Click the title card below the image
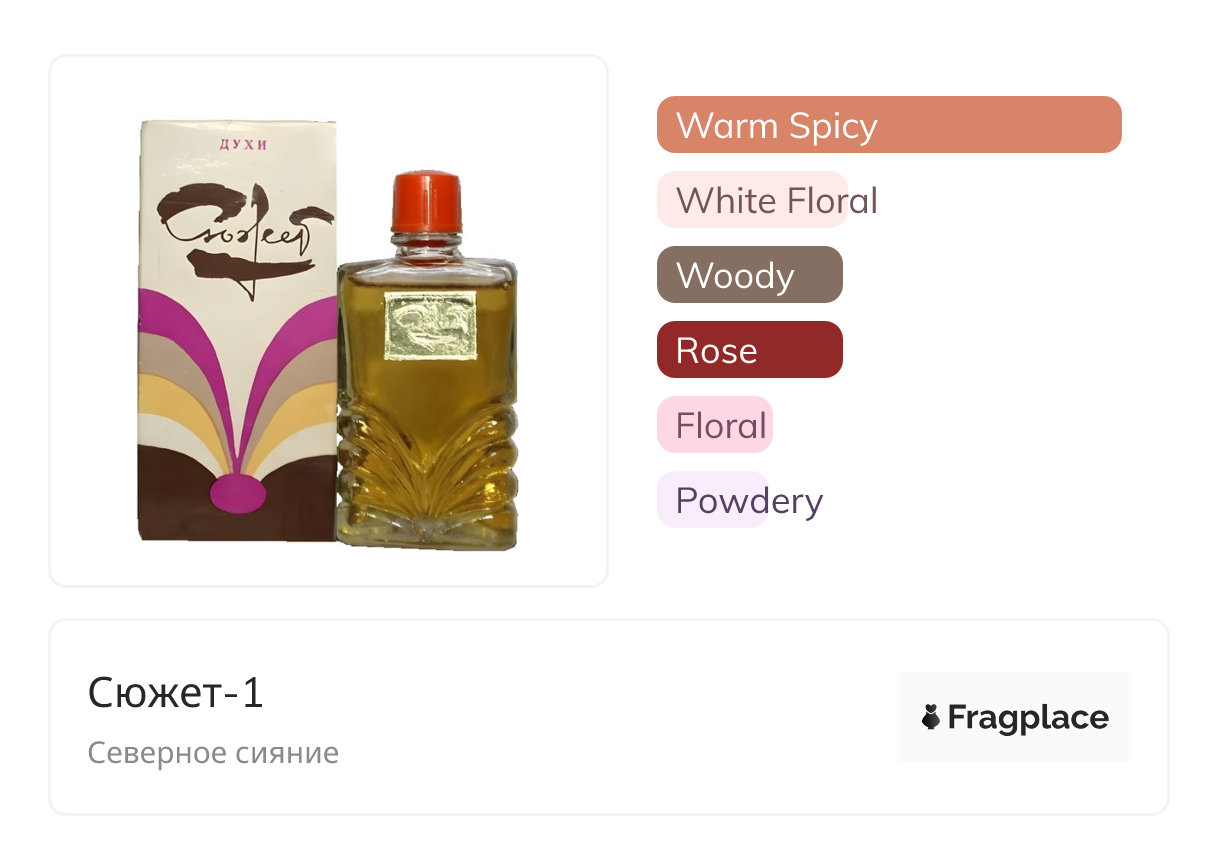 click(609, 717)
